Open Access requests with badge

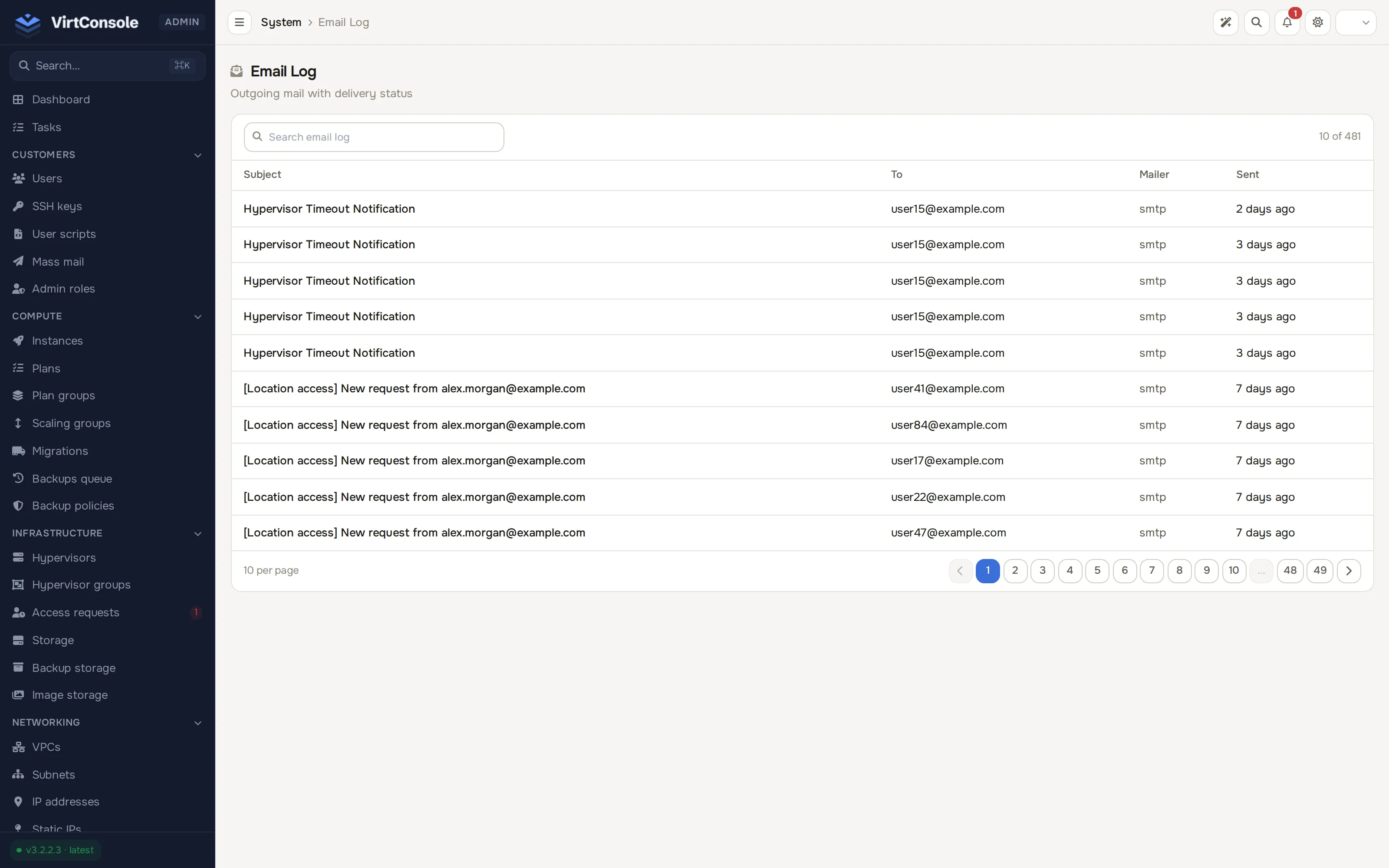click(x=107, y=612)
